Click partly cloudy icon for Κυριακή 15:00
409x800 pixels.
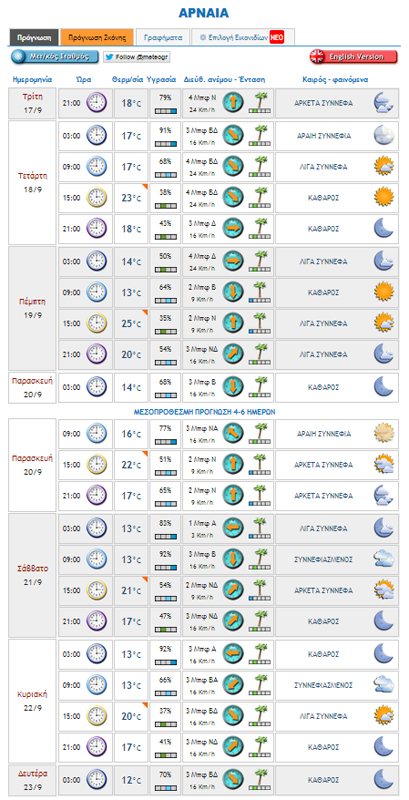384,715
